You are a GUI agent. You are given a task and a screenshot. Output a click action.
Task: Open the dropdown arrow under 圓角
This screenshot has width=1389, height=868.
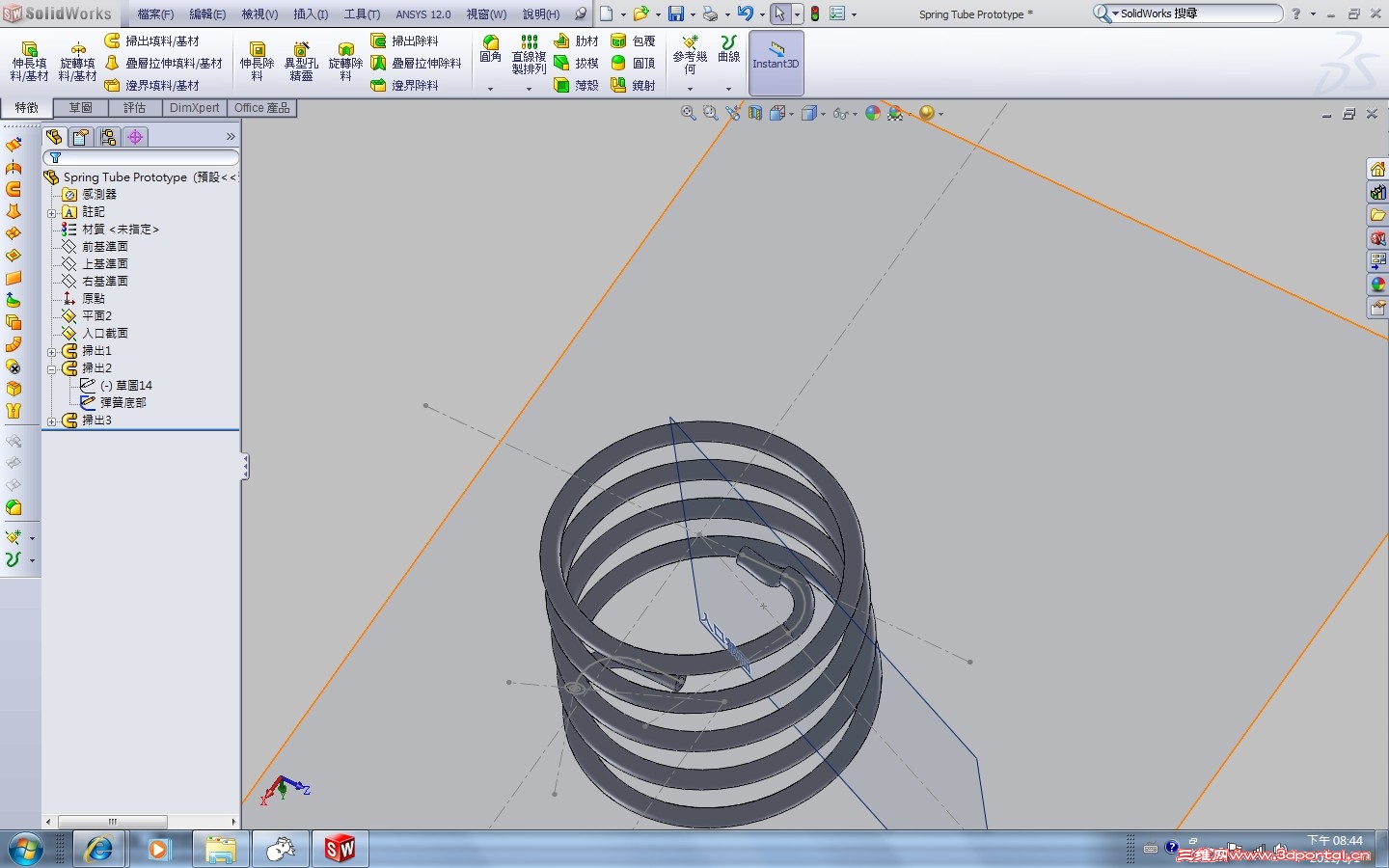tap(491, 89)
